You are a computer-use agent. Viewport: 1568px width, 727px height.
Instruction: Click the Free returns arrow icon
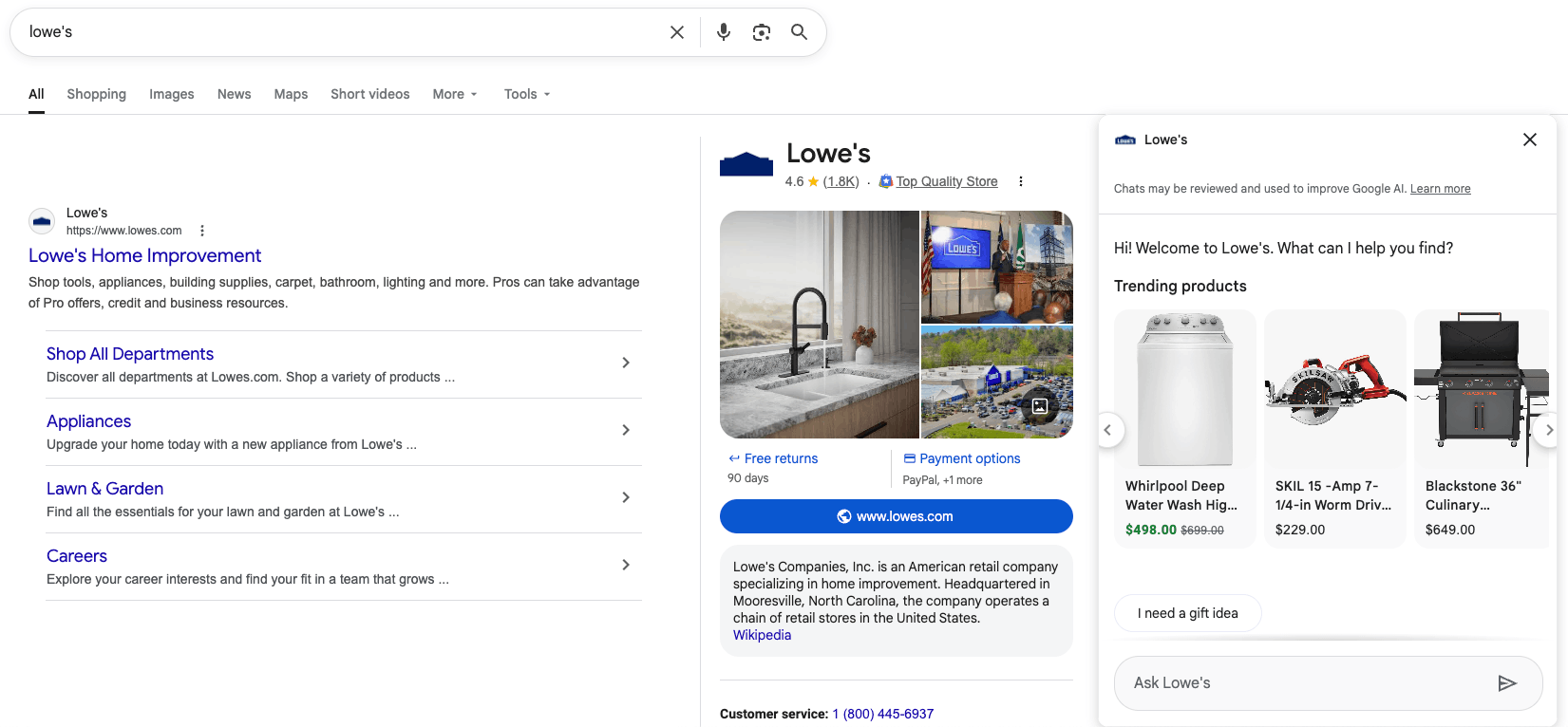(x=734, y=458)
